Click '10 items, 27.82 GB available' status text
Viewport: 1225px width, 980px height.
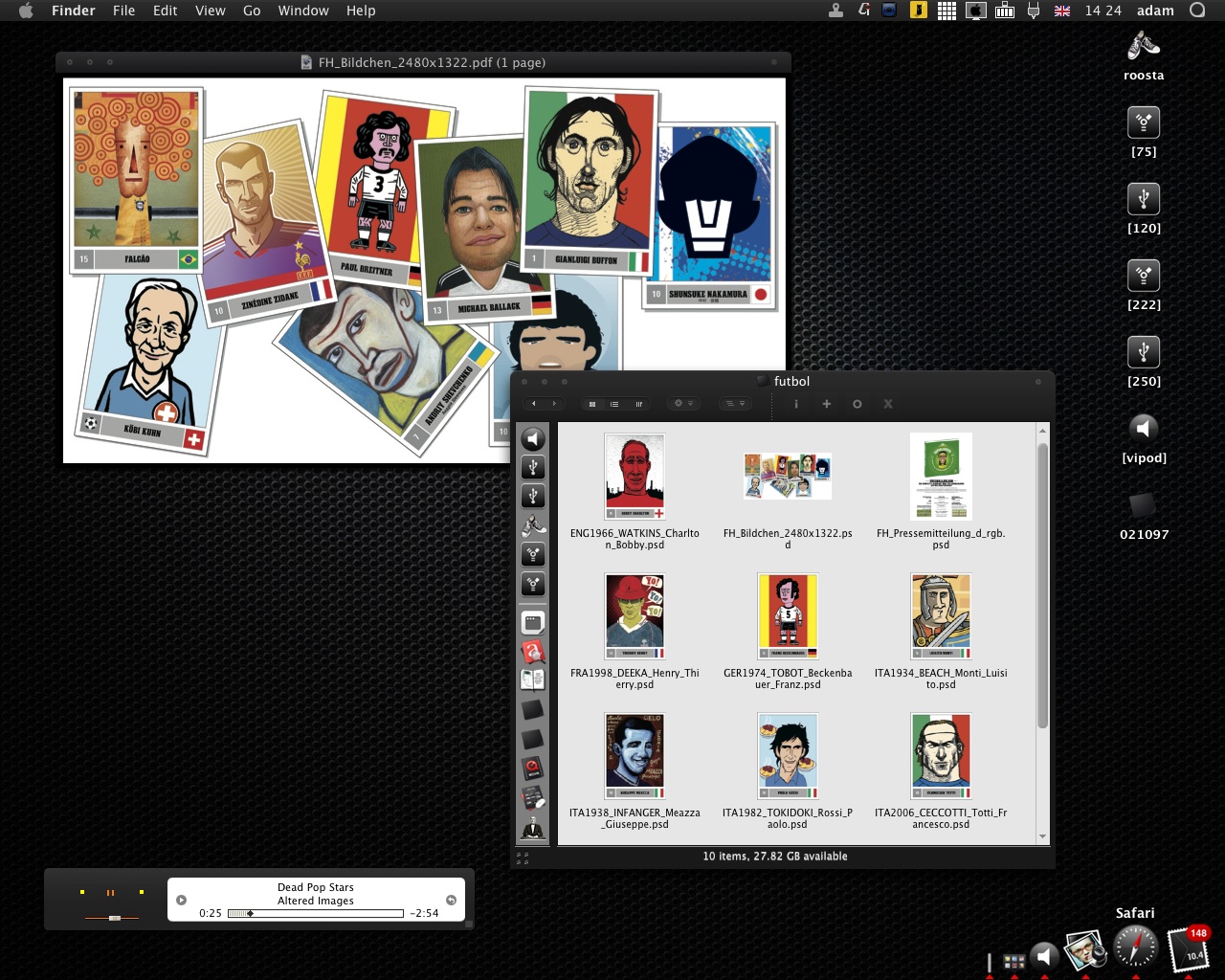click(x=775, y=857)
